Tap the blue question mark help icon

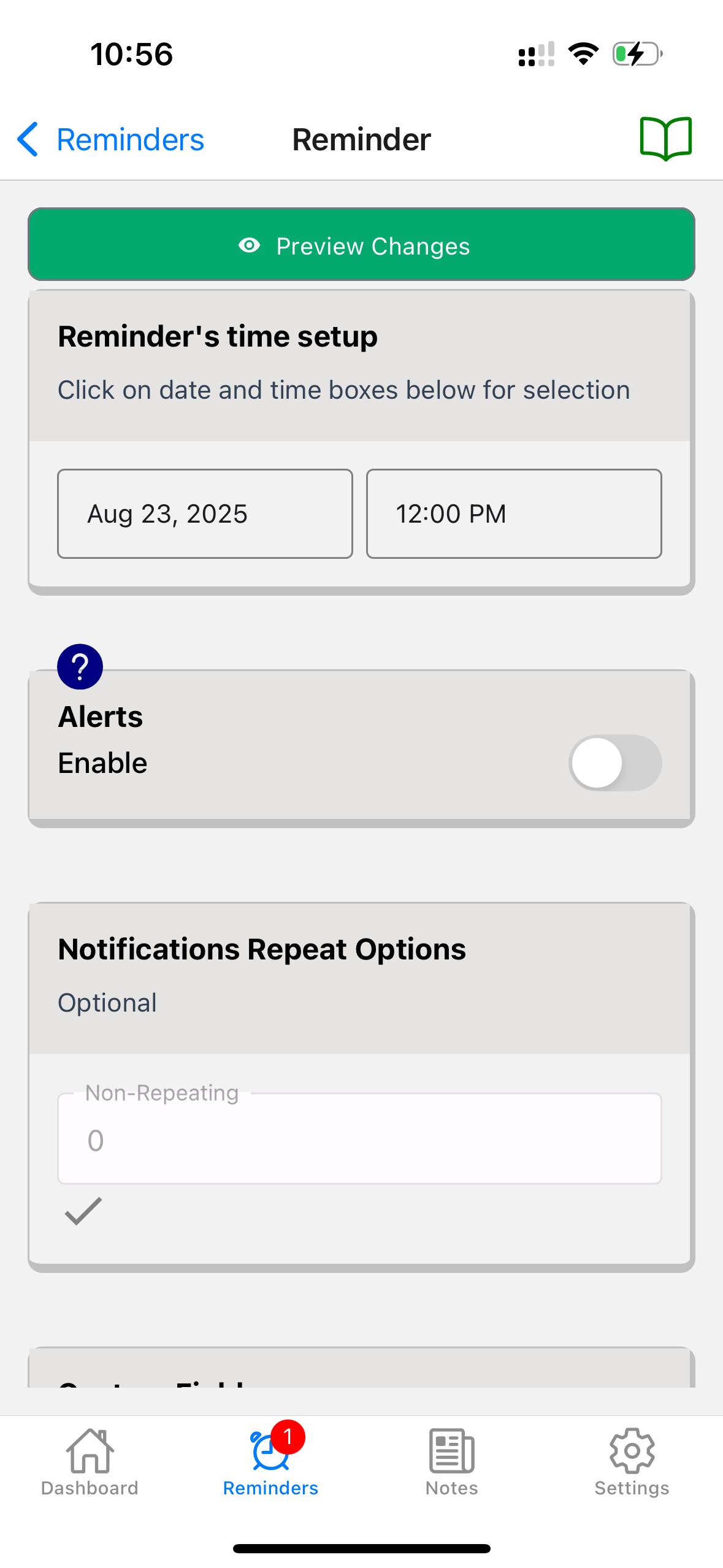80,666
